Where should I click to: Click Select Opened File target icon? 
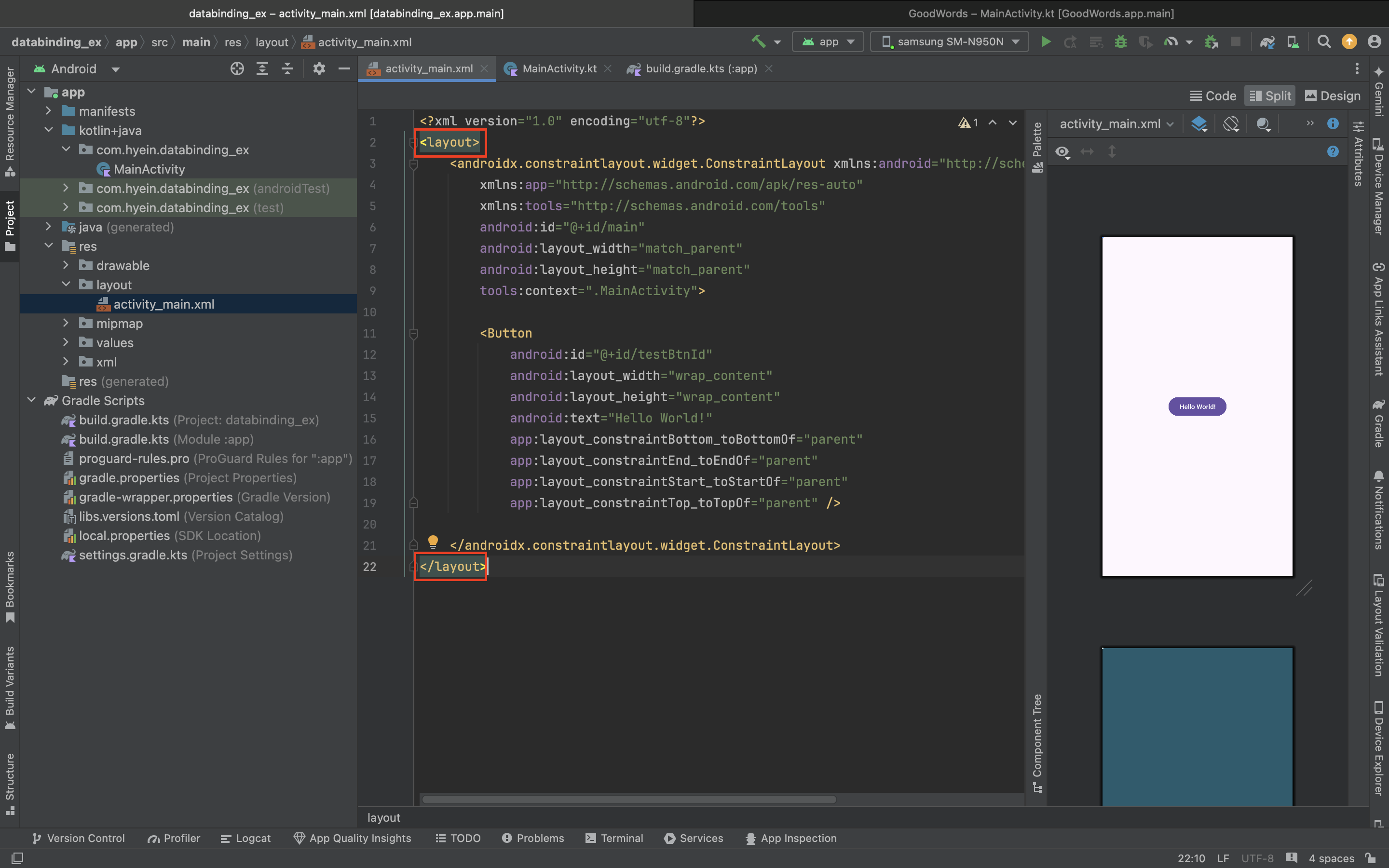pyautogui.click(x=237, y=69)
